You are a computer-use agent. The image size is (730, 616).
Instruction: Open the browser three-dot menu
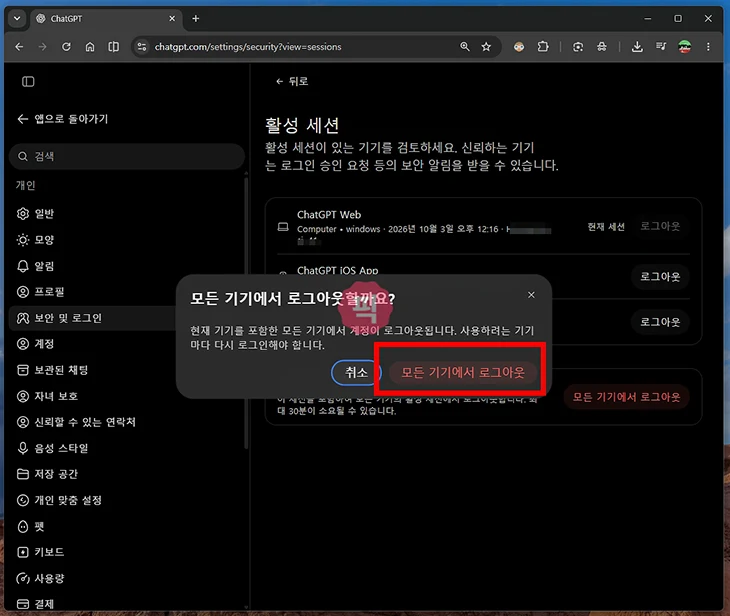pos(708,47)
